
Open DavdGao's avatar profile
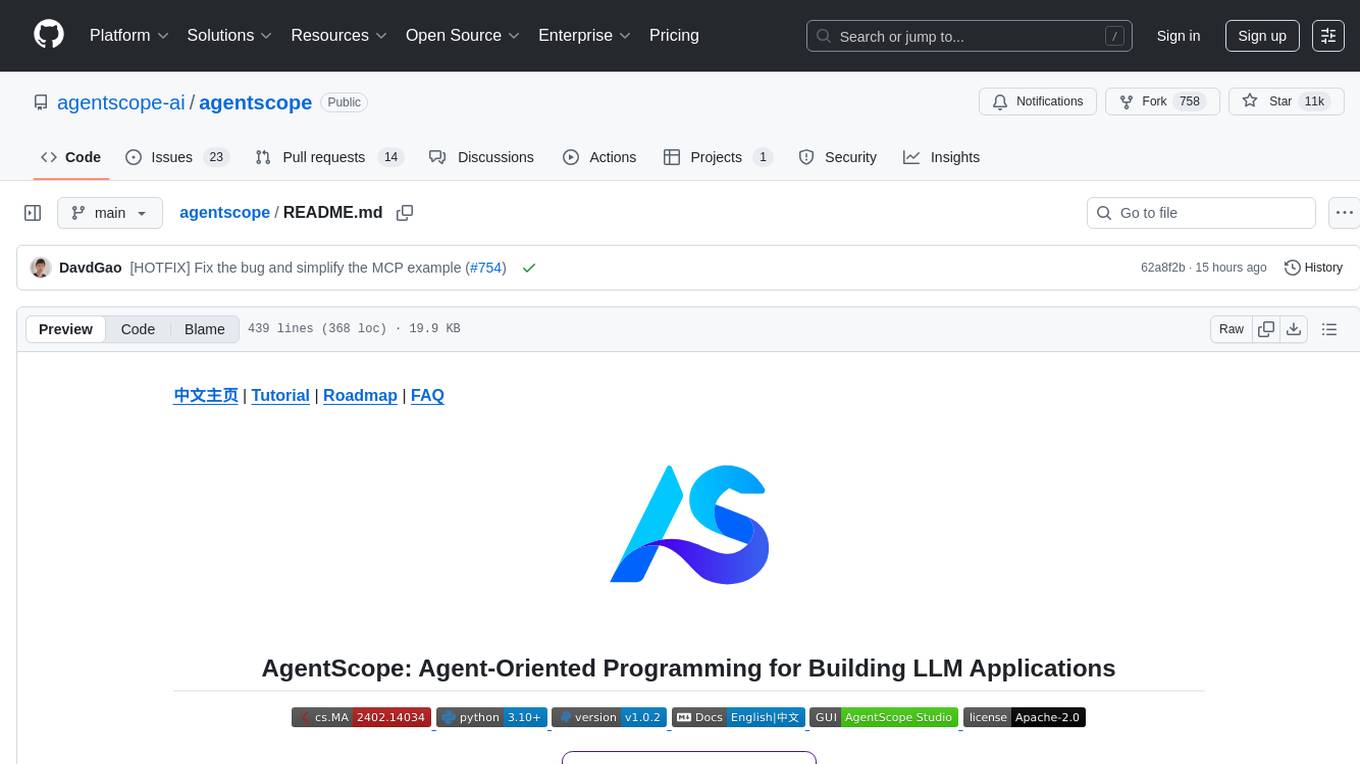(x=41, y=268)
